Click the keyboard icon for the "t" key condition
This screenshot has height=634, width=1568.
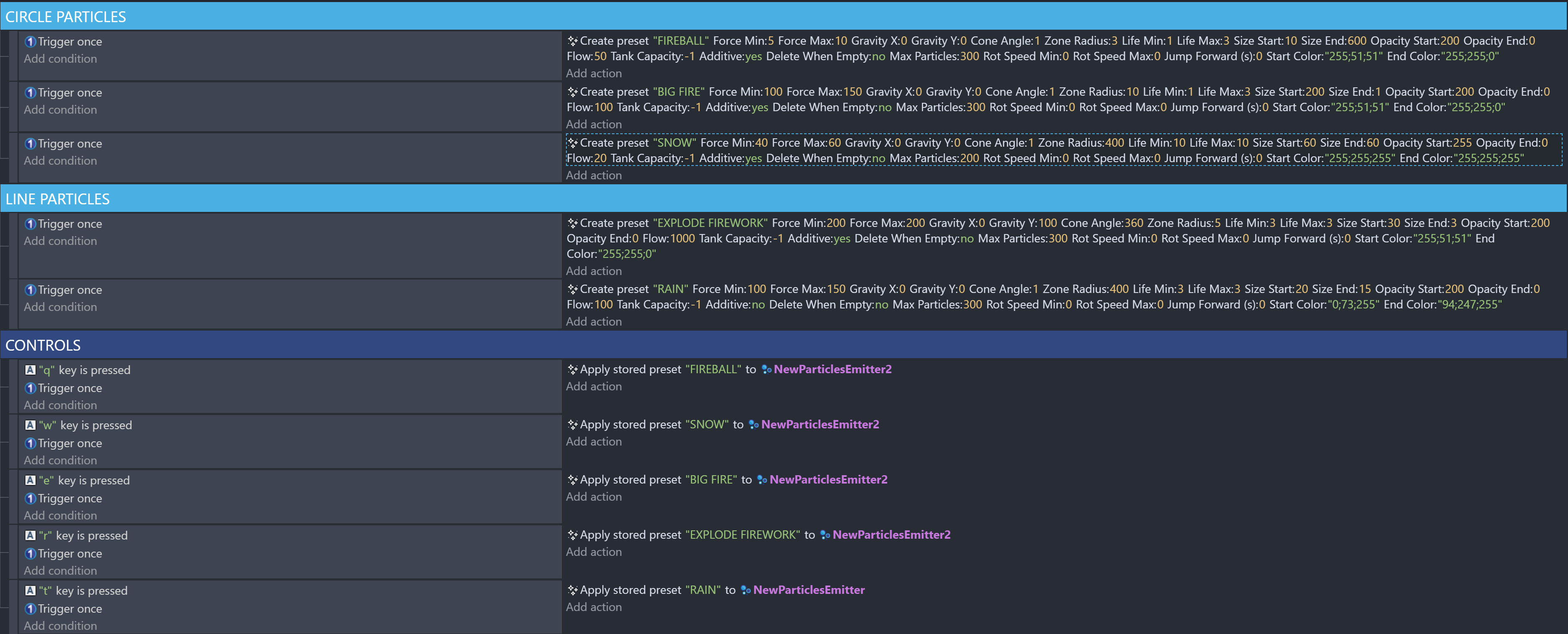click(x=30, y=590)
